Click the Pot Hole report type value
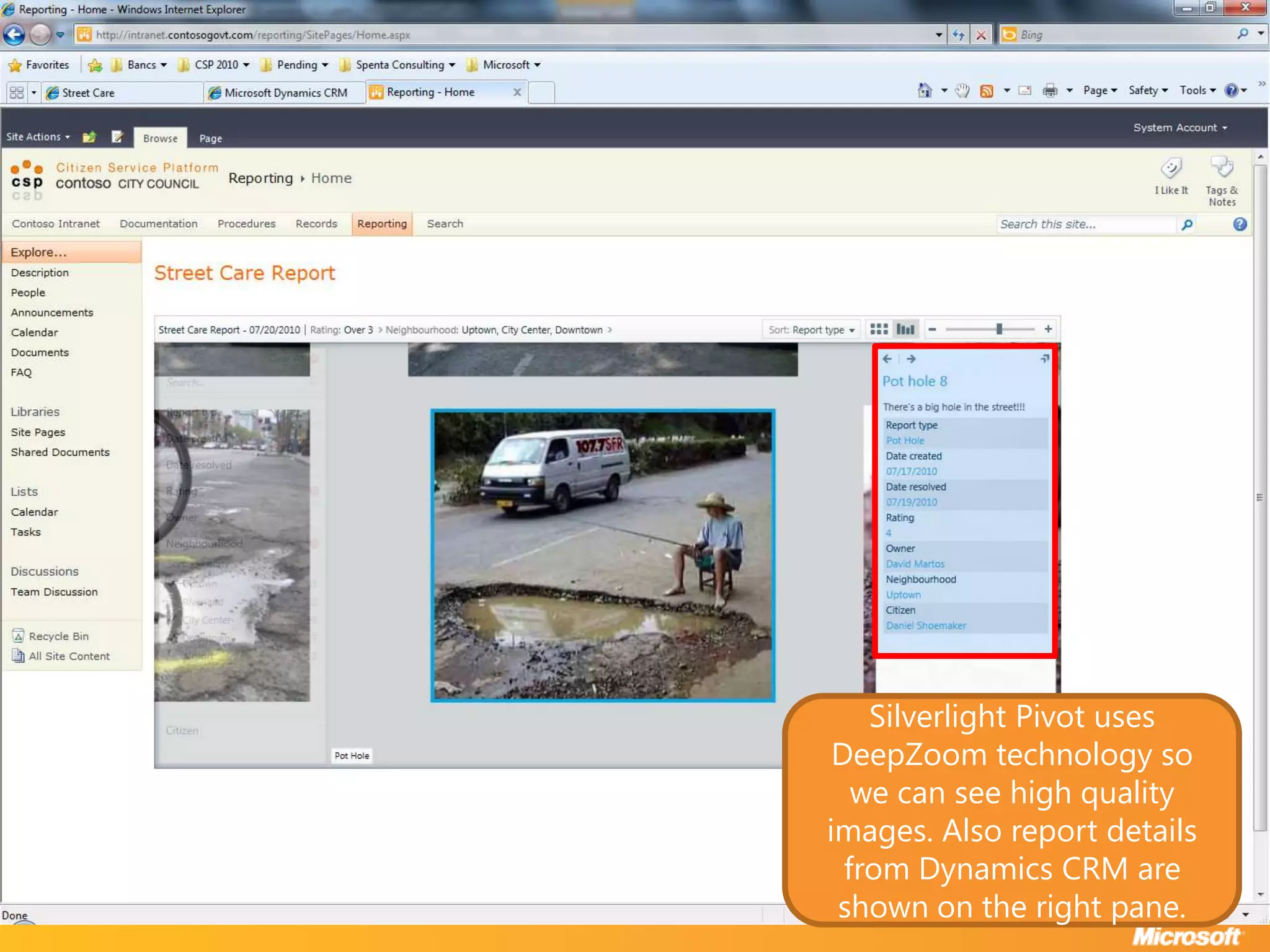 coord(905,441)
